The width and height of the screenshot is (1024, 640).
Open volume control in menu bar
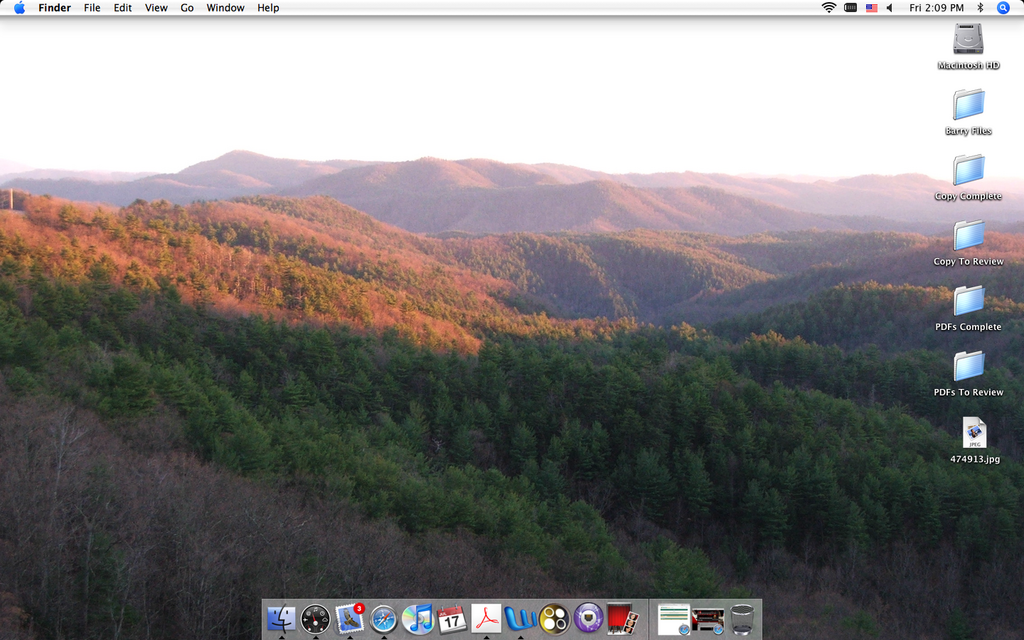coord(889,8)
